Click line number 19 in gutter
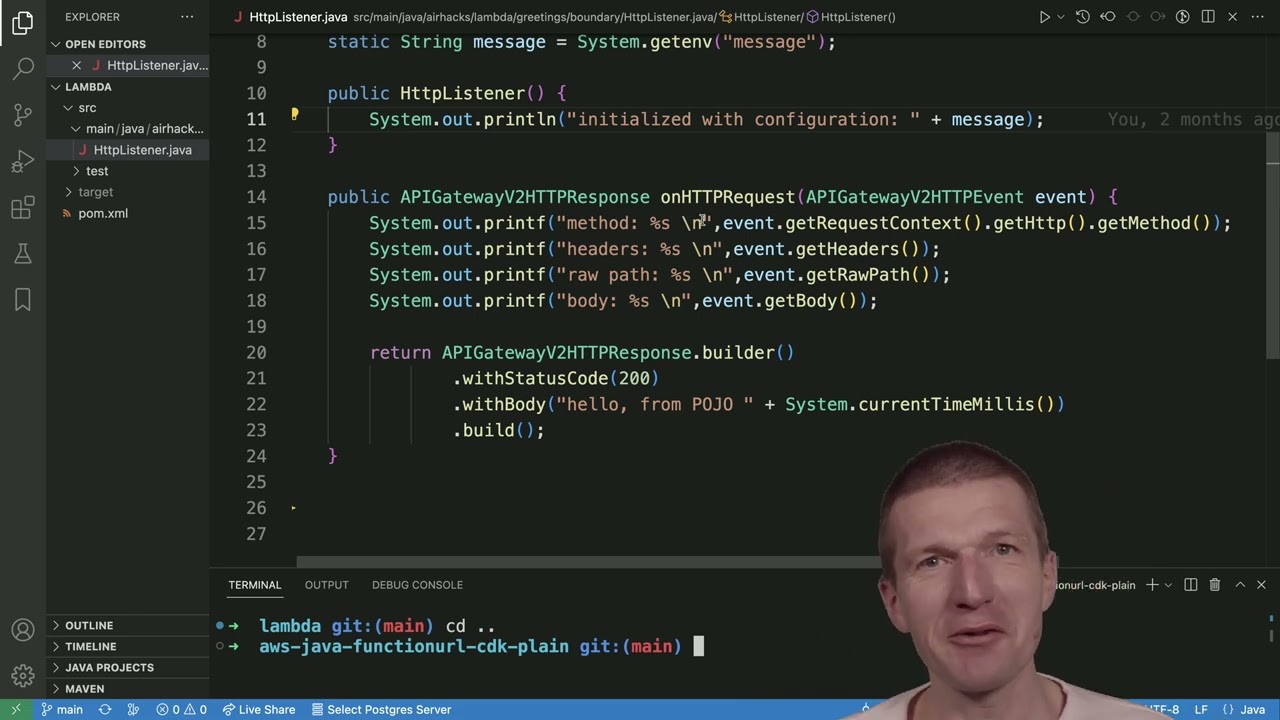The image size is (1280, 720). tap(256, 327)
